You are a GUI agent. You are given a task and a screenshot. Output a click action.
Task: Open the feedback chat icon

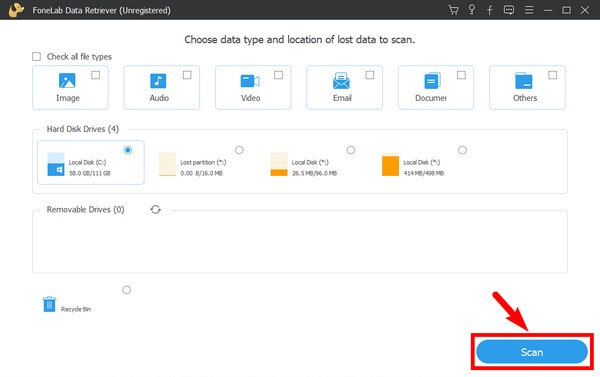pyautogui.click(x=509, y=10)
